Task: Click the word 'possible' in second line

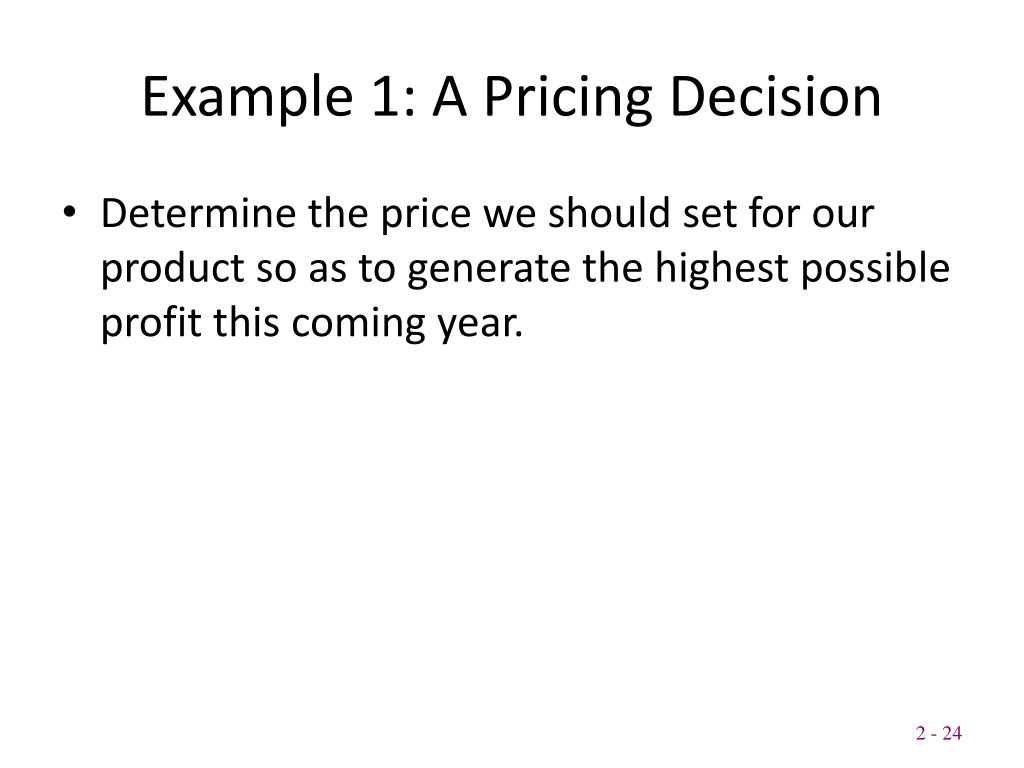Action: coord(875,270)
